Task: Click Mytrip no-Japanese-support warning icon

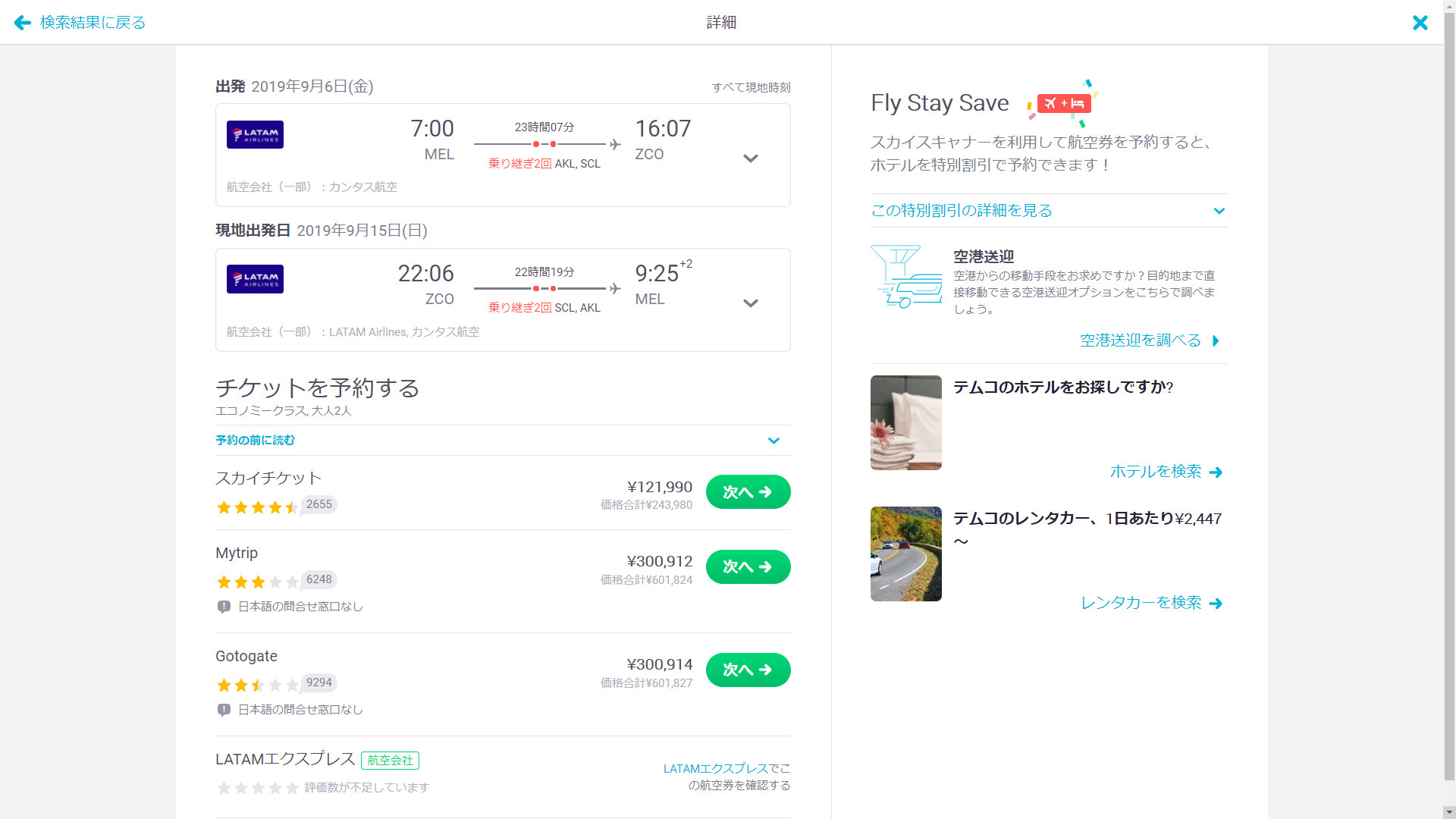Action: click(x=224, y=607)
